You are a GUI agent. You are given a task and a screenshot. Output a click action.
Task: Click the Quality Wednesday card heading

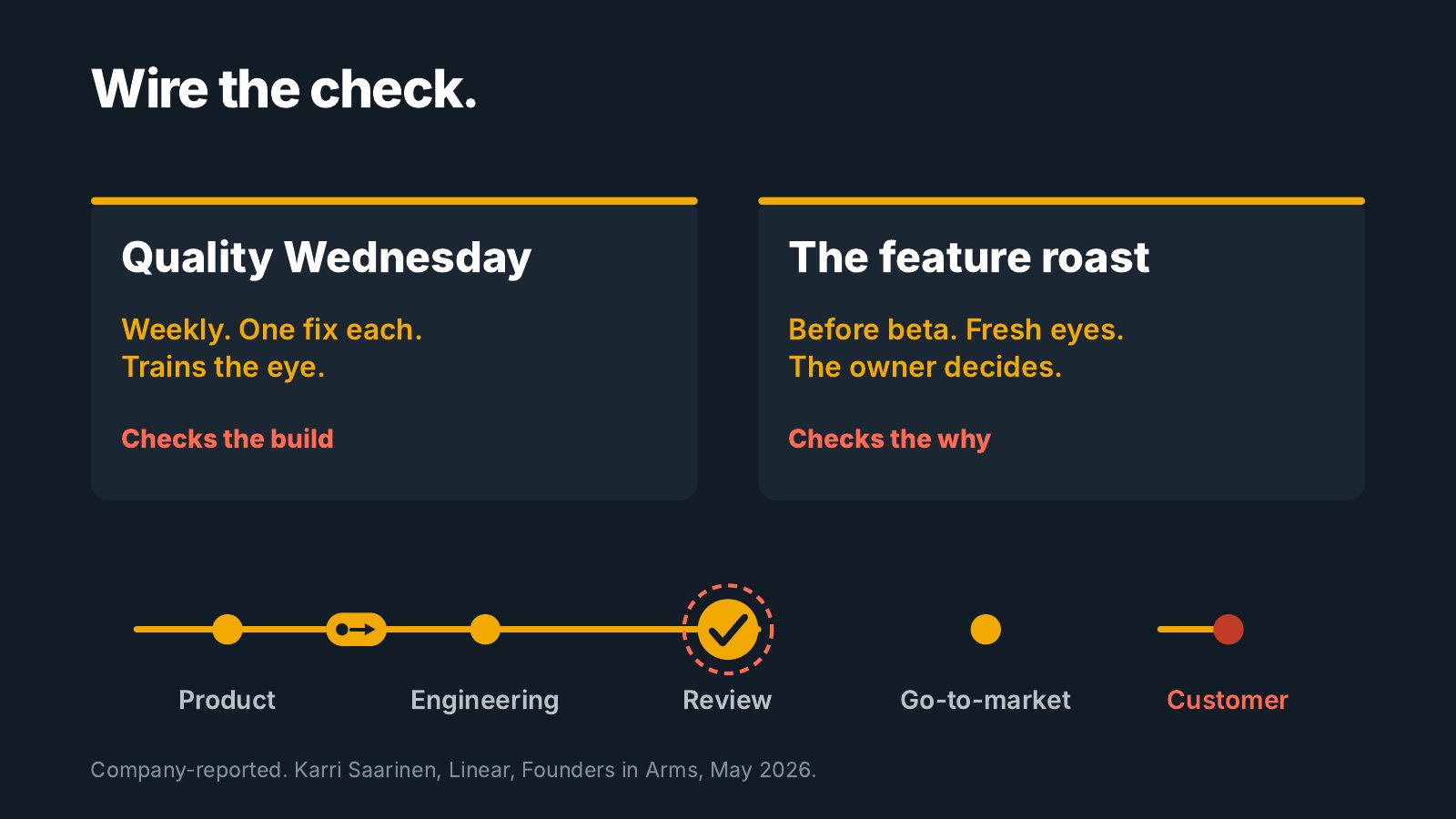[x=326, y=258]
